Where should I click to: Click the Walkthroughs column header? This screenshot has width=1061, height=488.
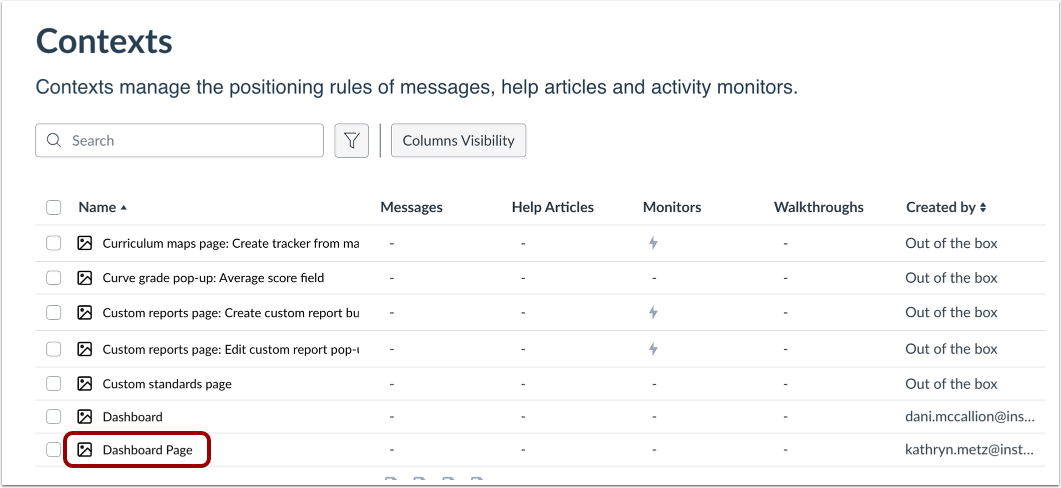818,208
